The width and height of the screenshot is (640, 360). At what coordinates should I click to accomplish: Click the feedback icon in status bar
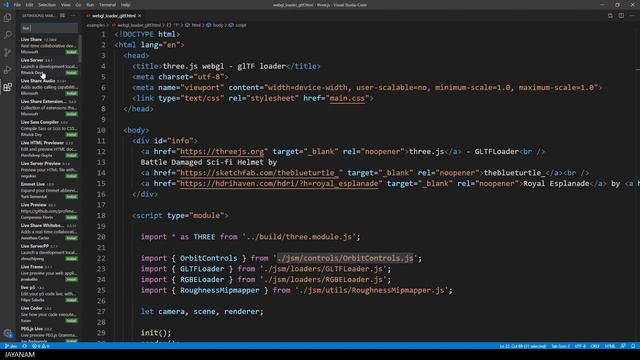(623, 346)
